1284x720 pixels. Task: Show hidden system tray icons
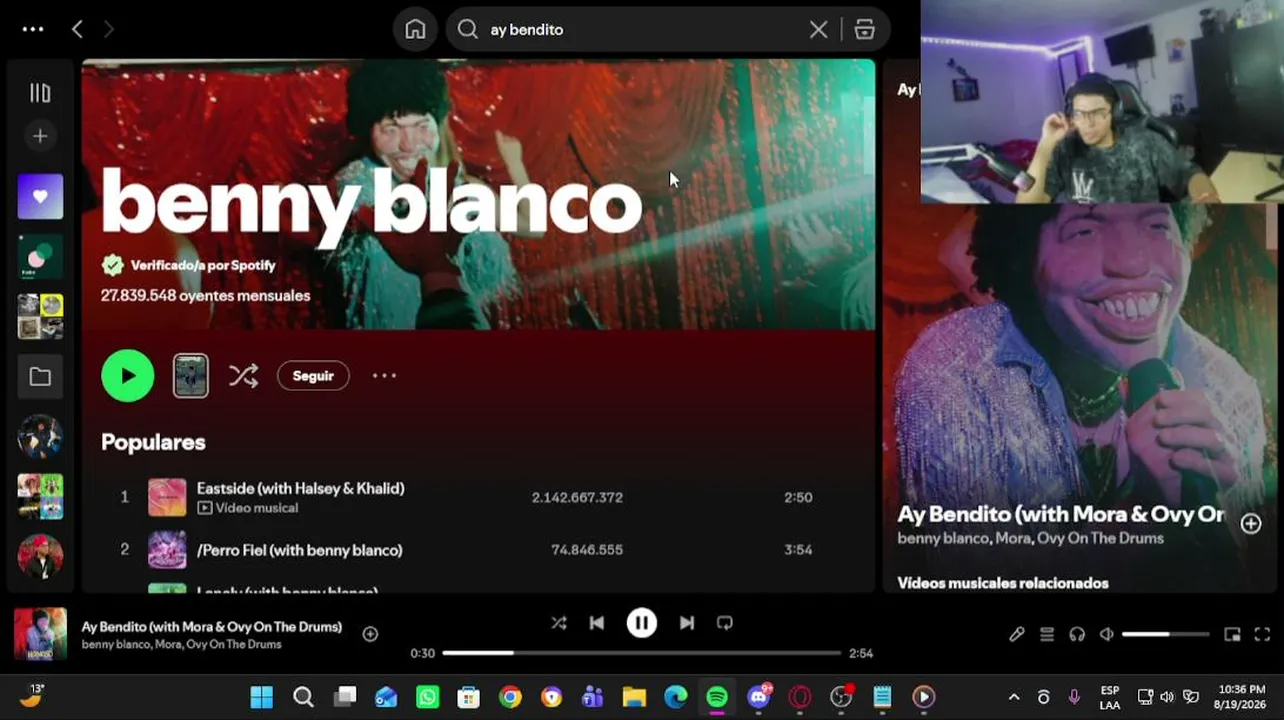pos(1013,697)
